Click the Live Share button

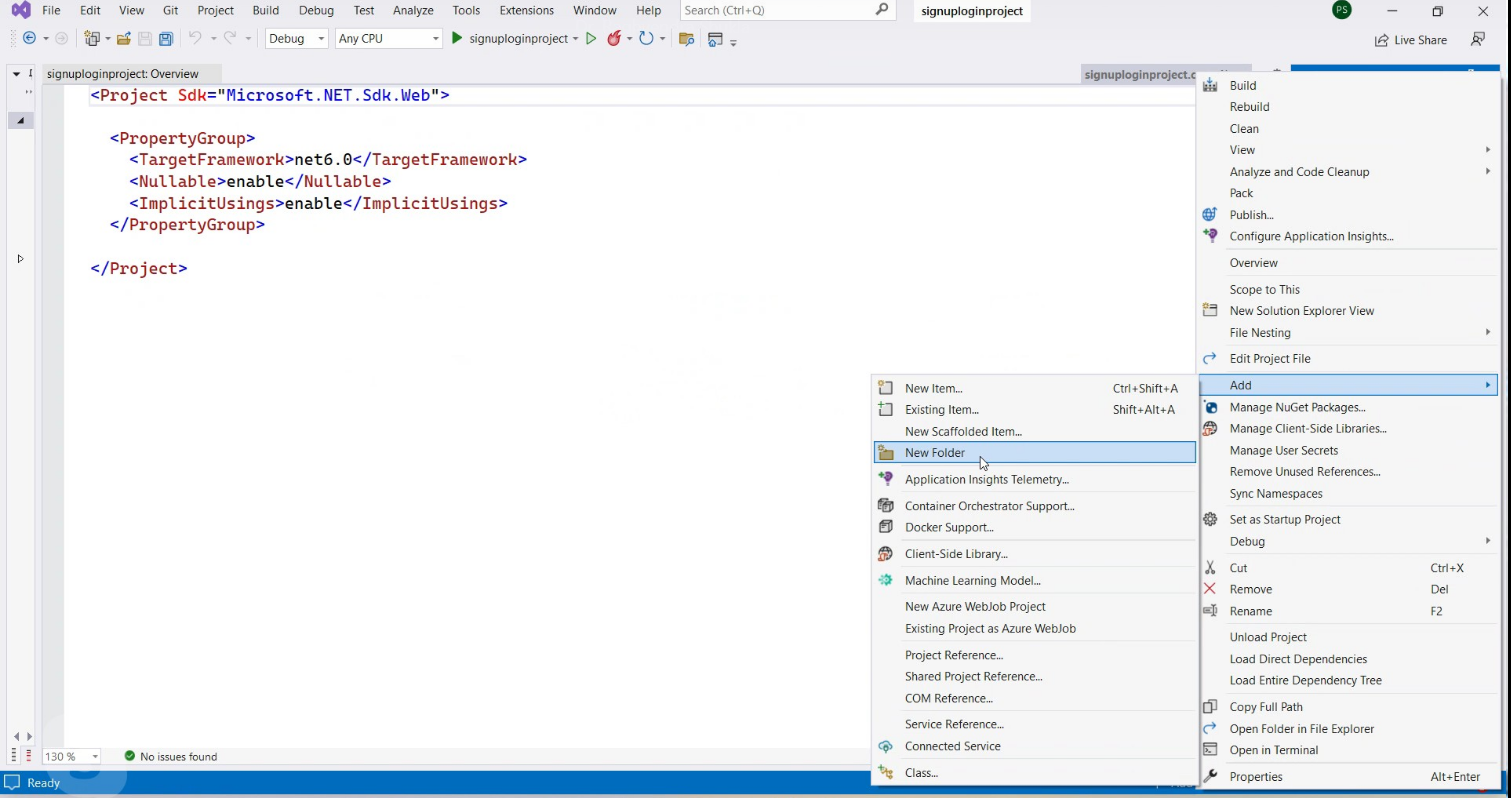[x=1410, y=40]
